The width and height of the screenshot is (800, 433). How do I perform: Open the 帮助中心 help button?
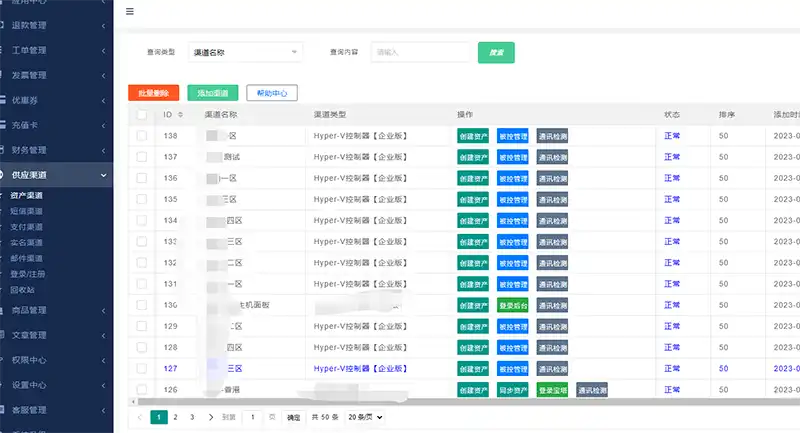point(272,93)
